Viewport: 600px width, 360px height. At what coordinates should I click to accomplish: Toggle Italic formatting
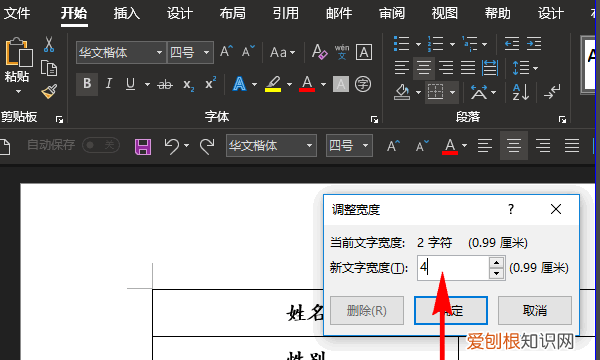[x=109, y=83]
